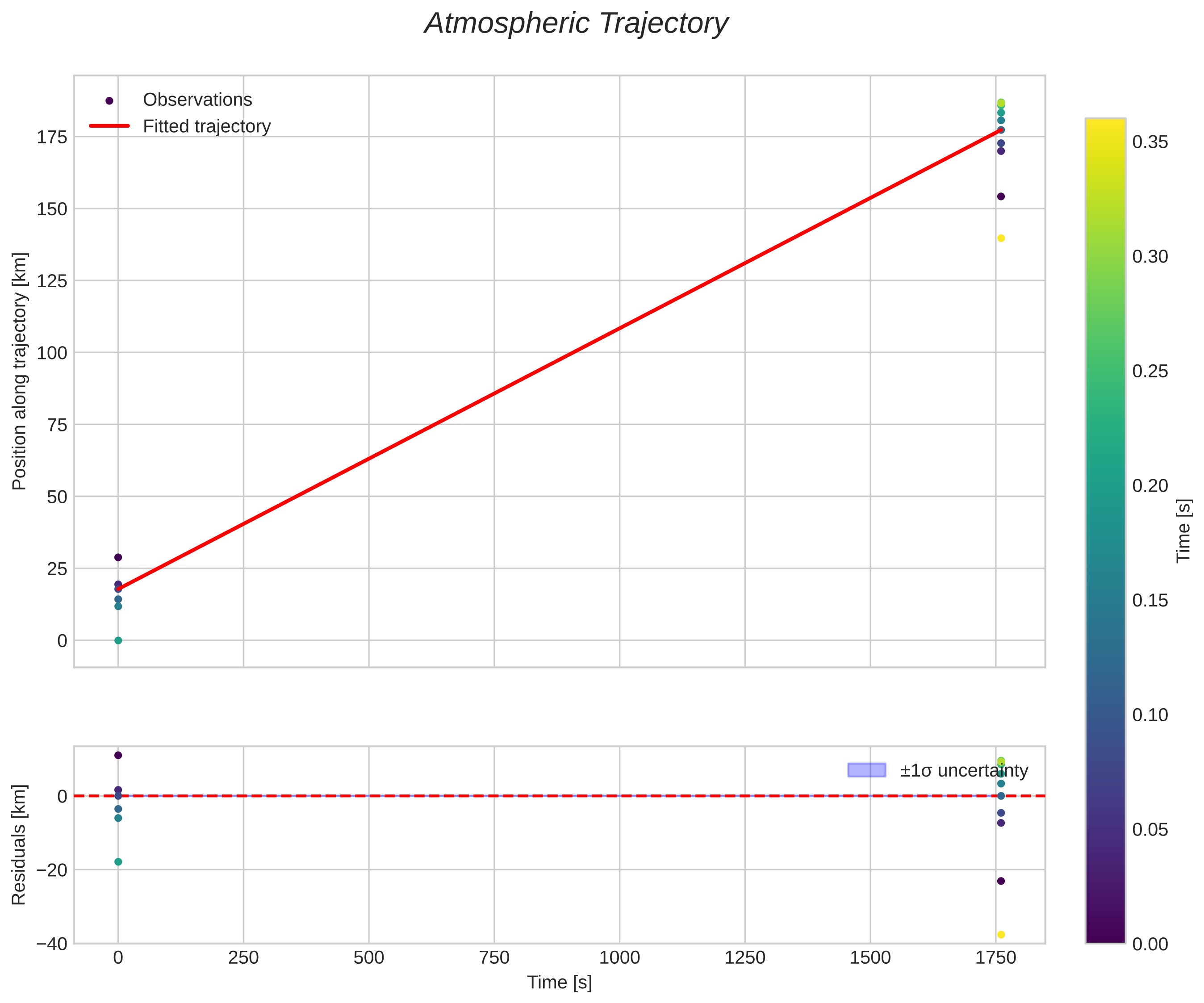Click the Time [s] x-axis label
This screenshot has width=1204, height=1003.
tap(559, 982)
